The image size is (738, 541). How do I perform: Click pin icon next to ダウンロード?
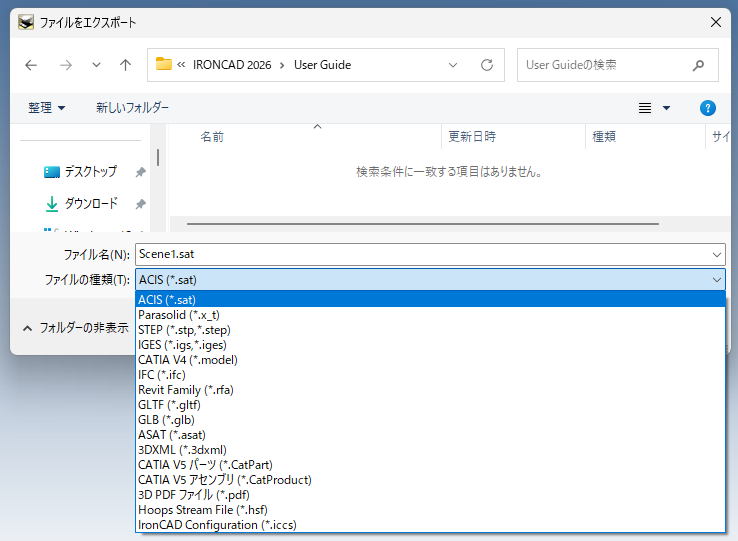tap(140, 204)
